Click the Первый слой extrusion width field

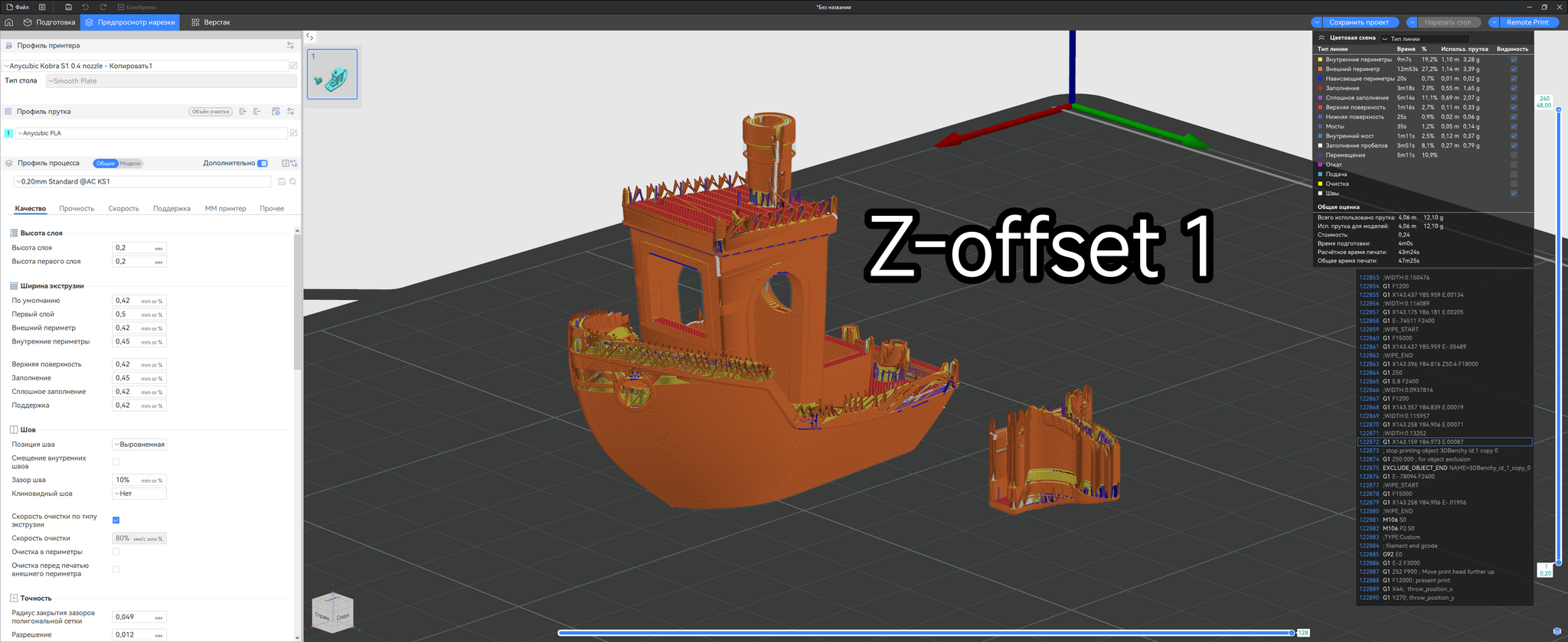tap(139, 314)
